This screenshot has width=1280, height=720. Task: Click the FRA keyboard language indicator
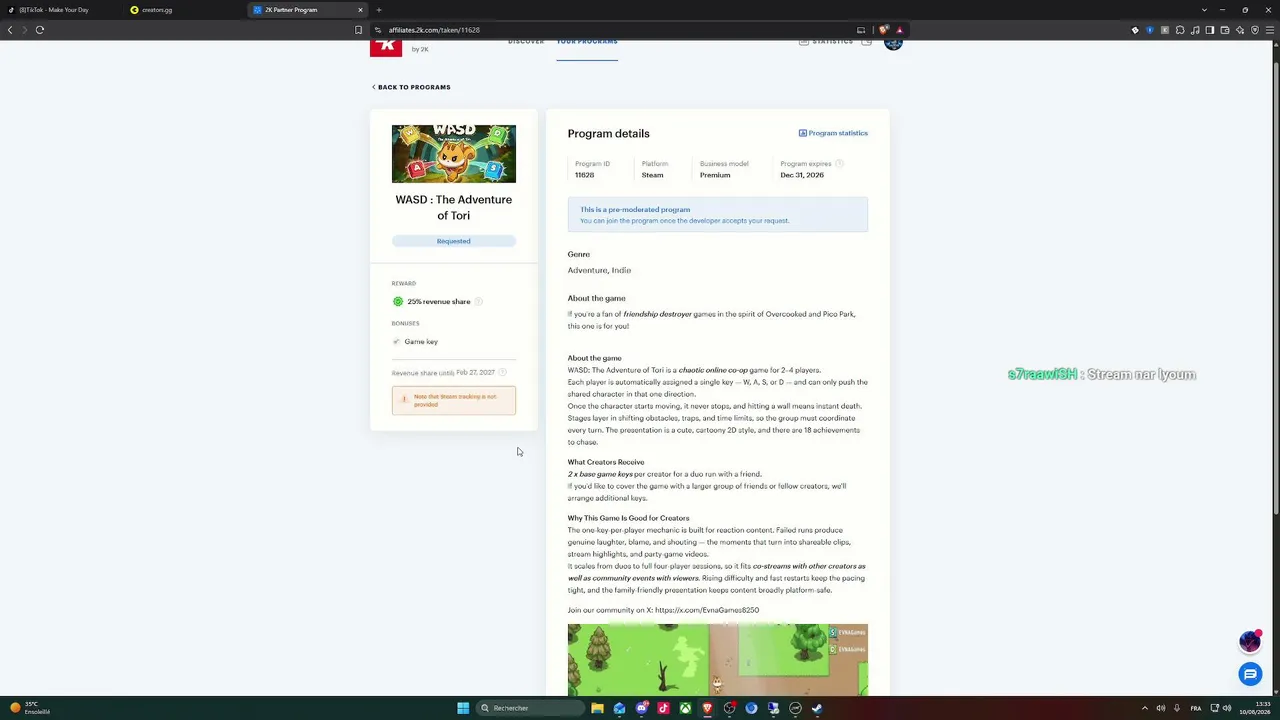coord(1196,708)
